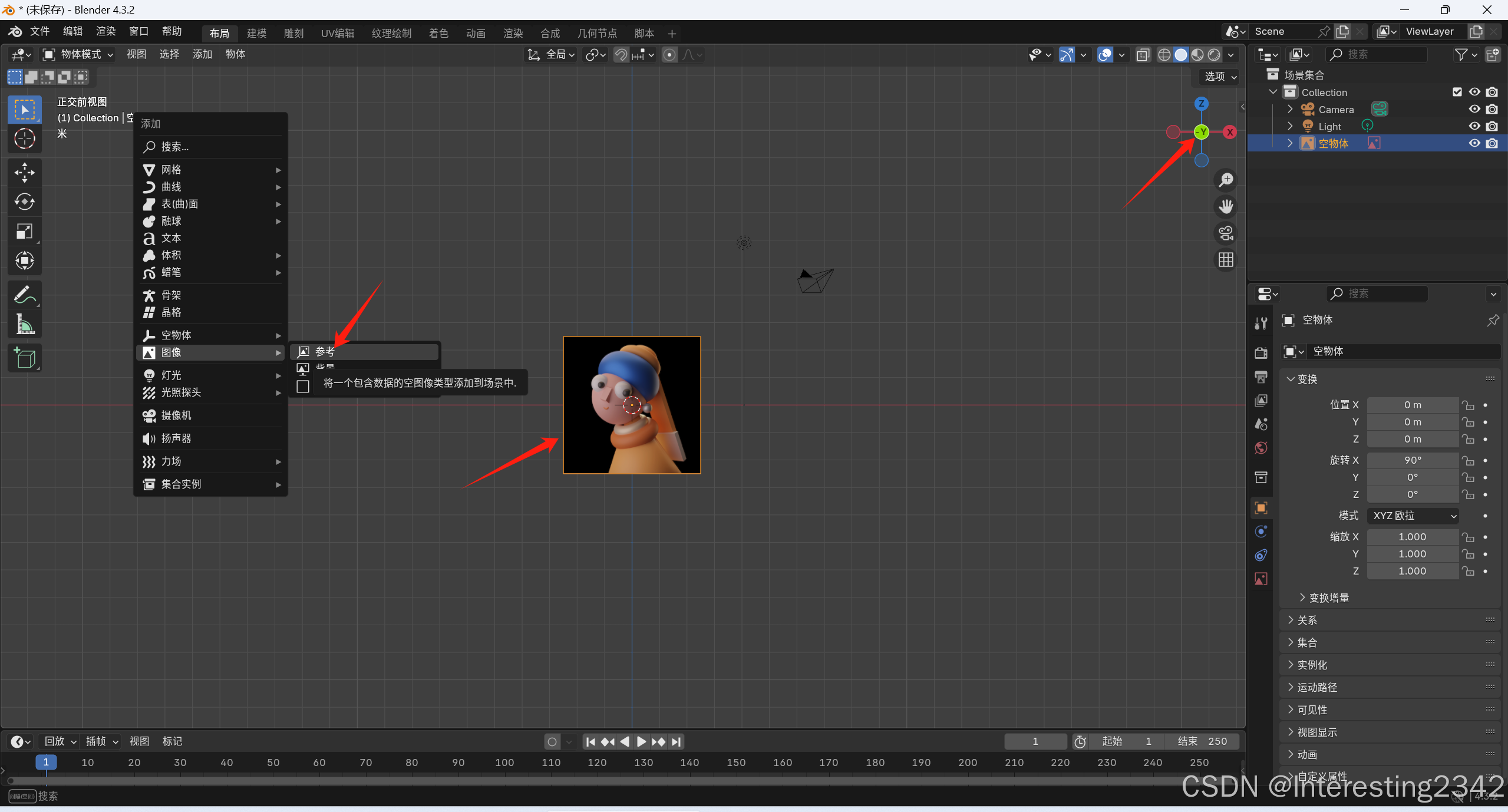Expand the 关系 panel

click(1306, 620)
